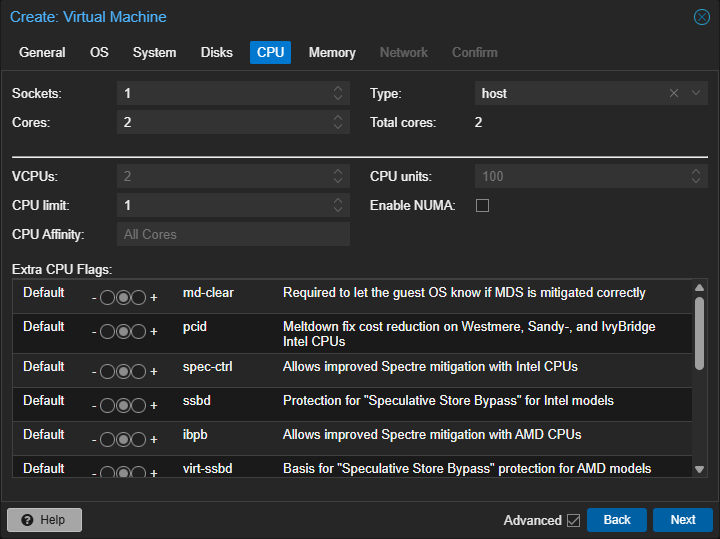Screen dimensions: 720x539
Task: Set md-clear flag to default (middle radio)
Action: point(123,298)
